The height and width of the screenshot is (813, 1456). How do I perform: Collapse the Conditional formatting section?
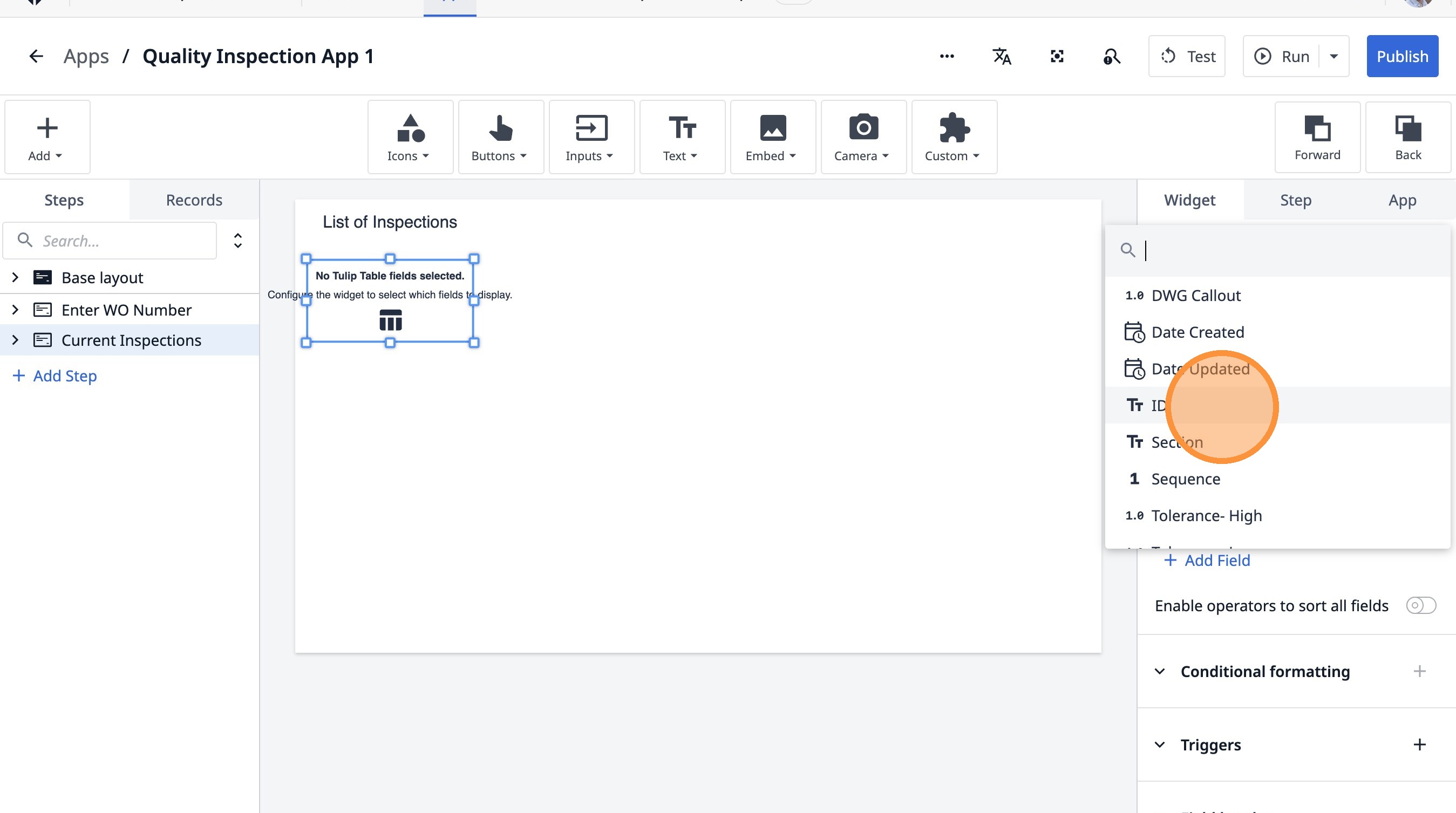[x=1159, y=671]
